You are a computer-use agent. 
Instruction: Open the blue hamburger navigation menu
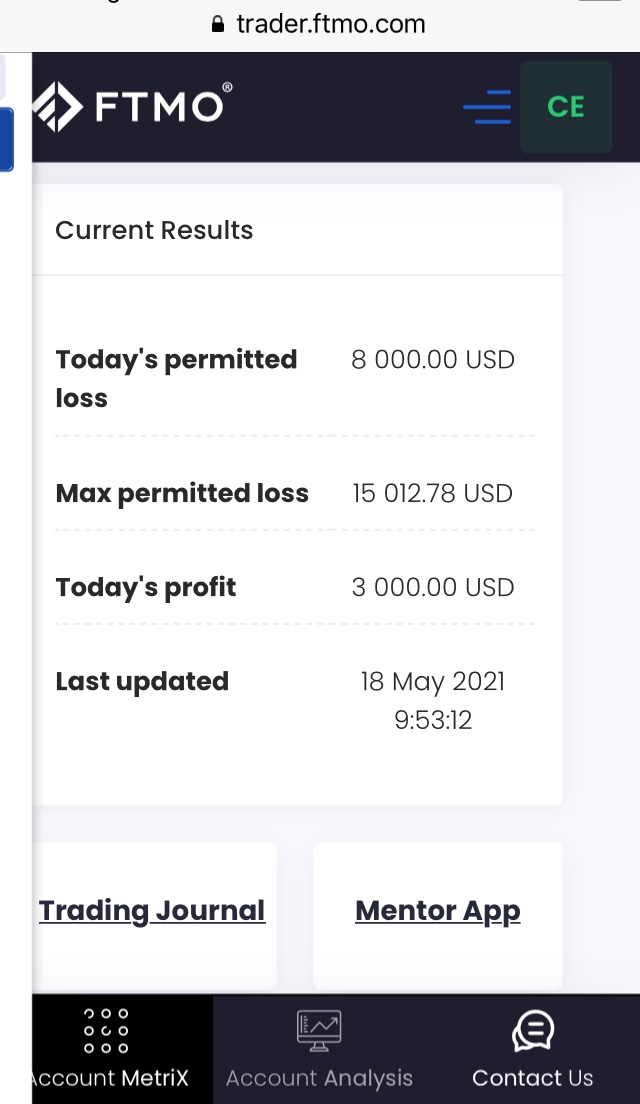[x=487, y=107]
